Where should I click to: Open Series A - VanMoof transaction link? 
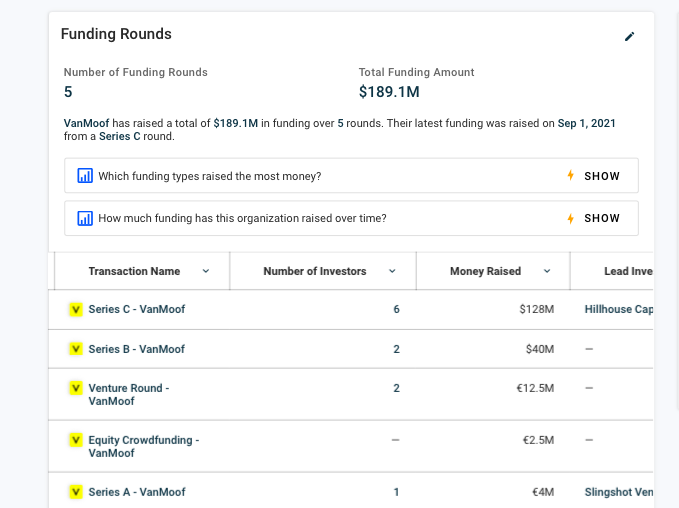(137, 492)
